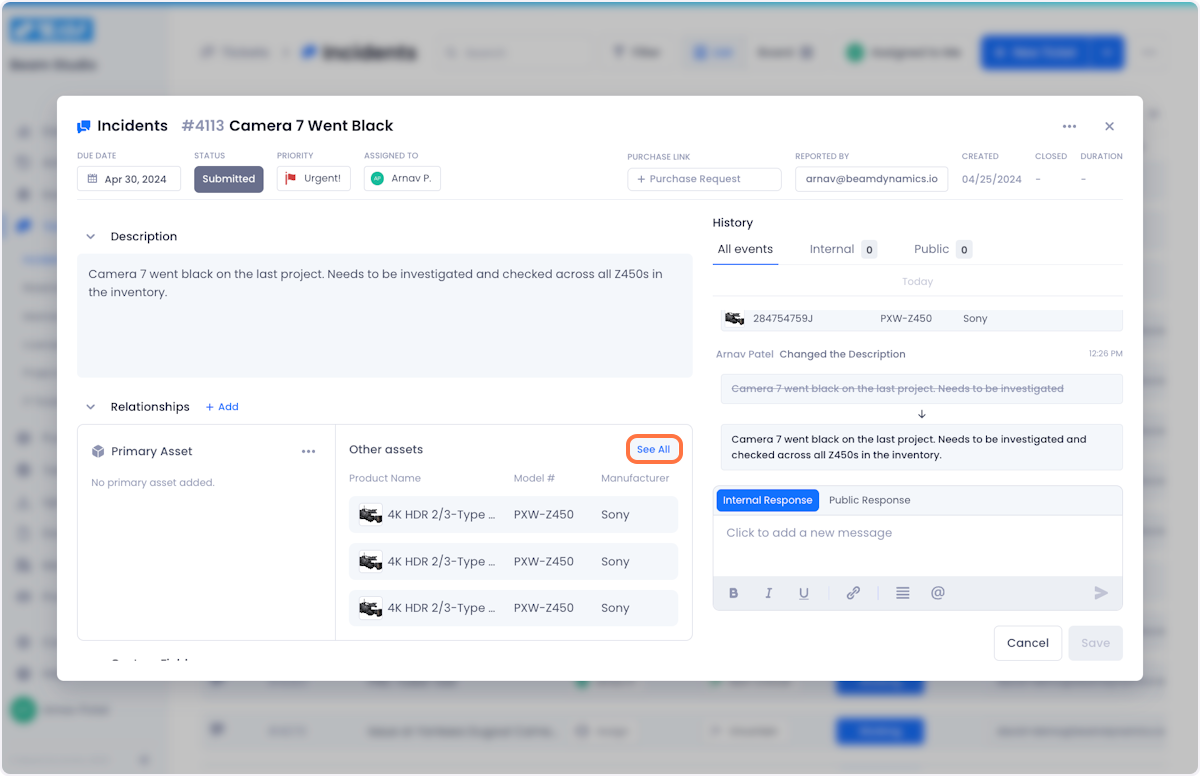Add a new relationship
The image size is (1200, 776).
(222, 407)
